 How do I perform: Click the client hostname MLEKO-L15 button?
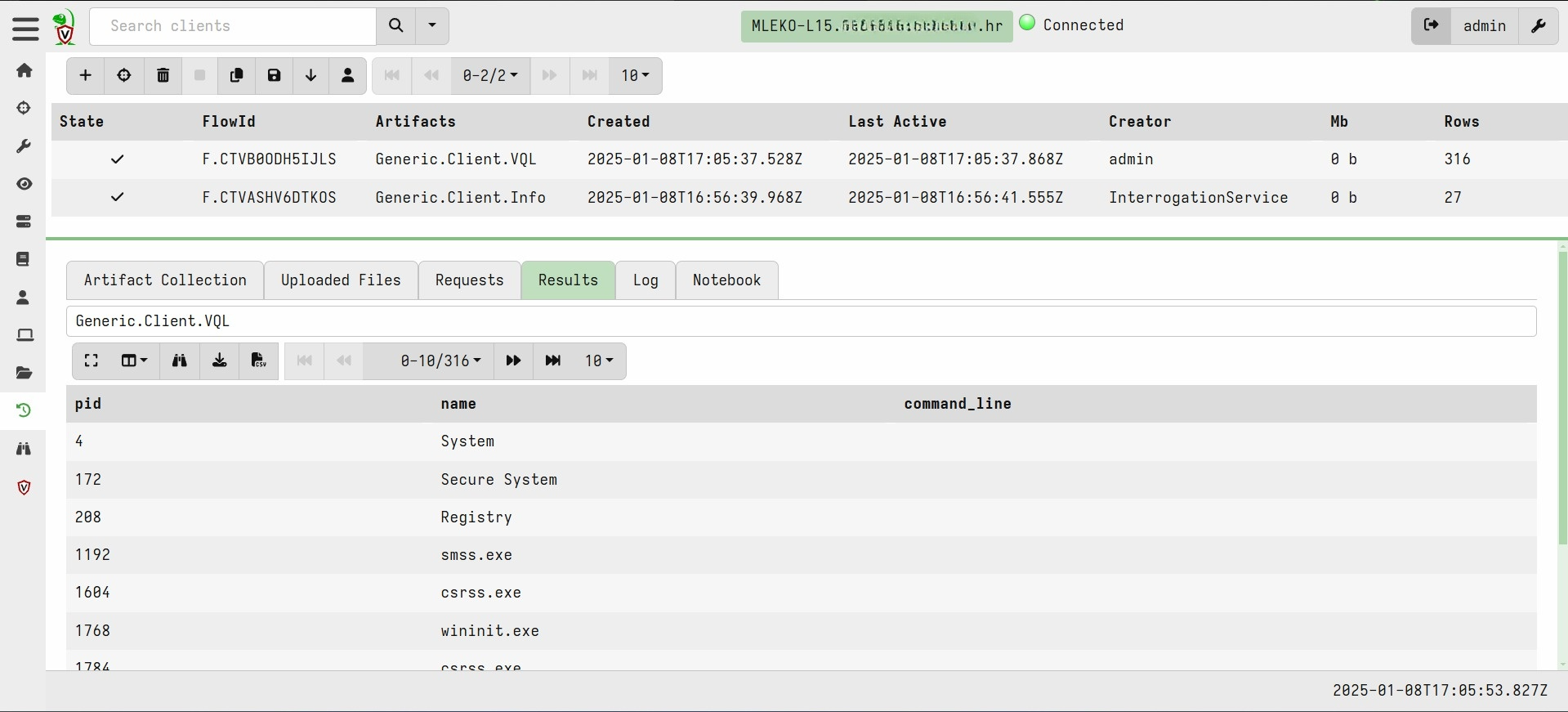click(876, 26)
